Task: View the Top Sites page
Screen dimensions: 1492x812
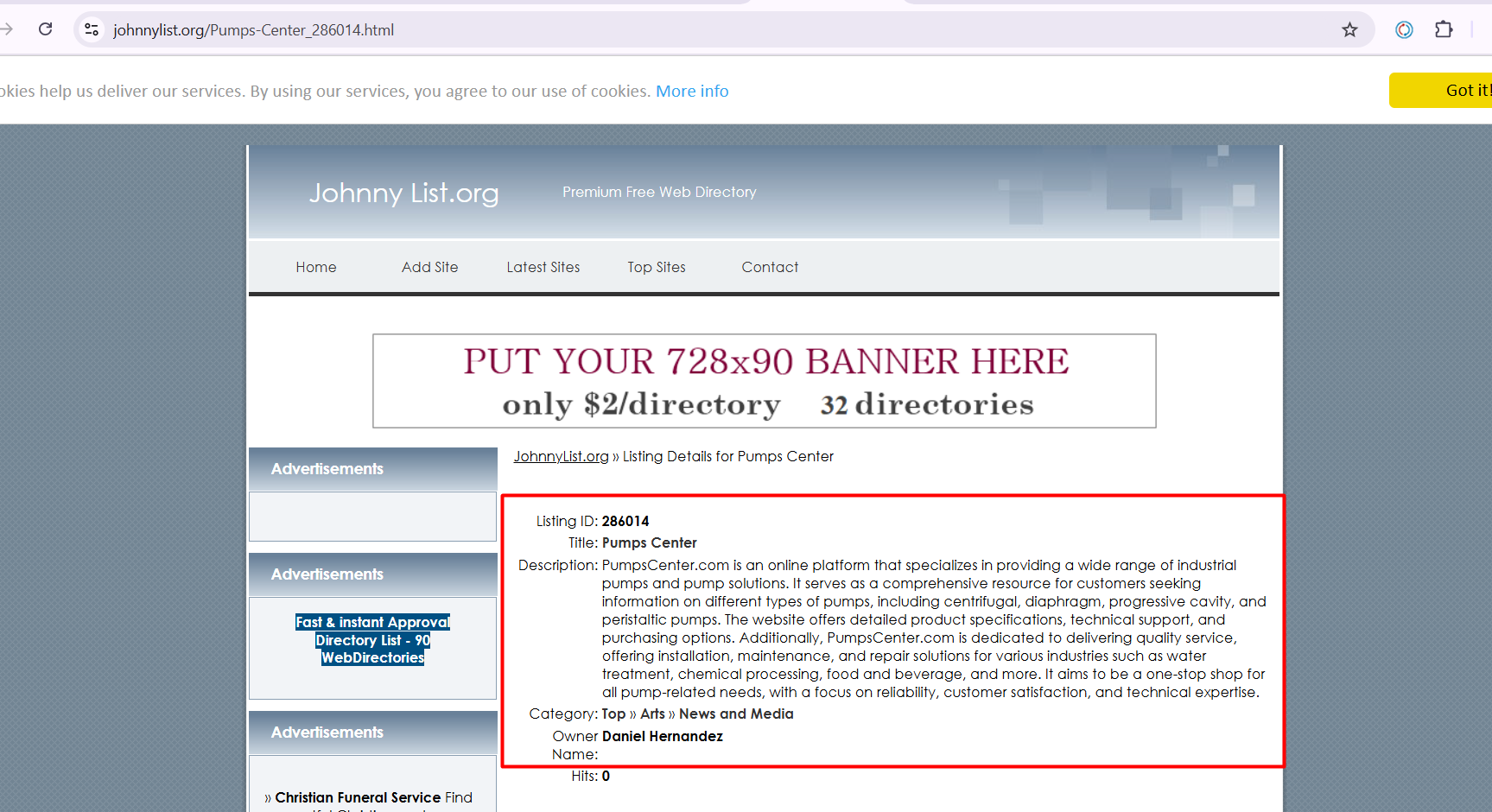Action: pyautogui.click(x=657, y=267)
